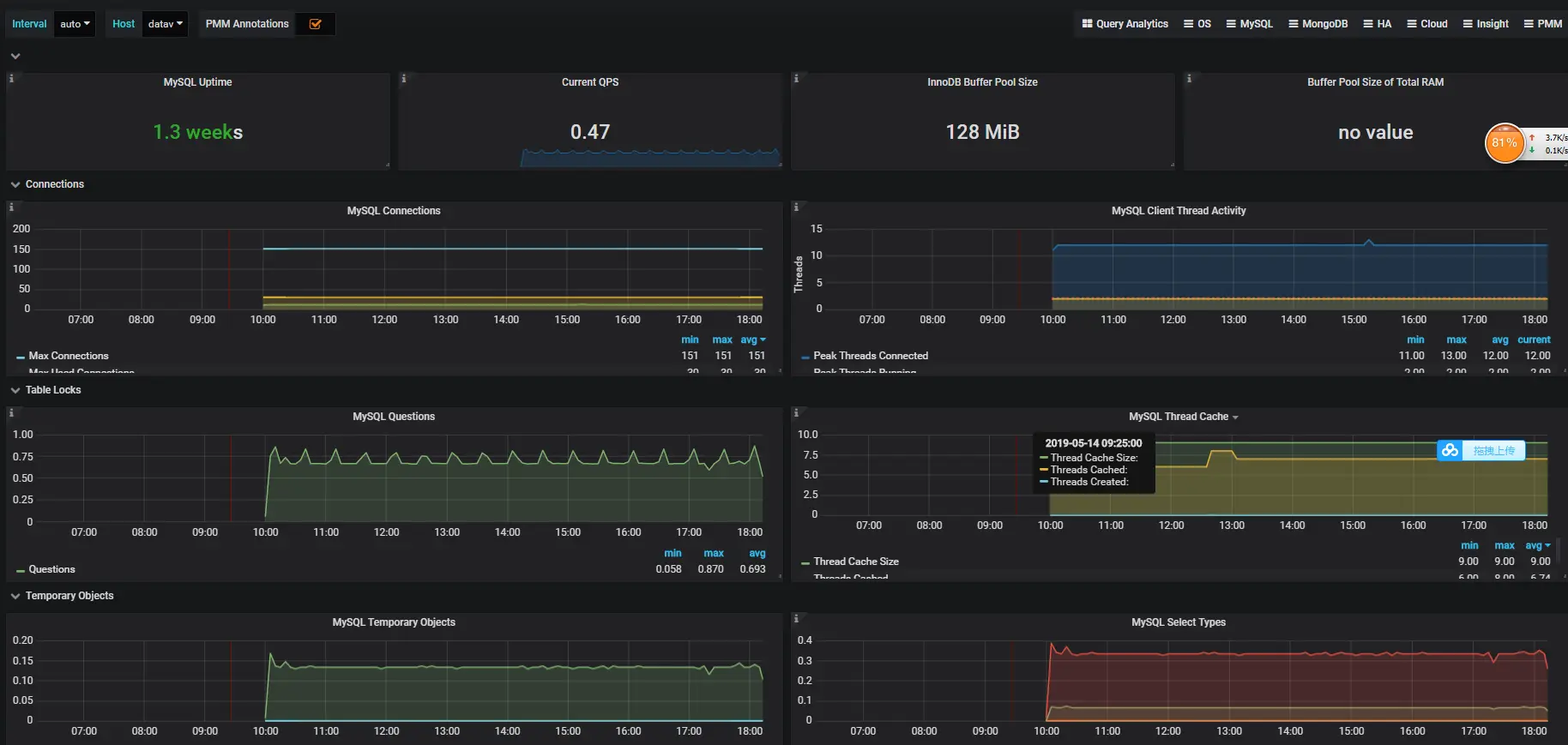Show info for MySQL Uptime panel
The height and width of the screenshot is (745, 1568).
11,78
